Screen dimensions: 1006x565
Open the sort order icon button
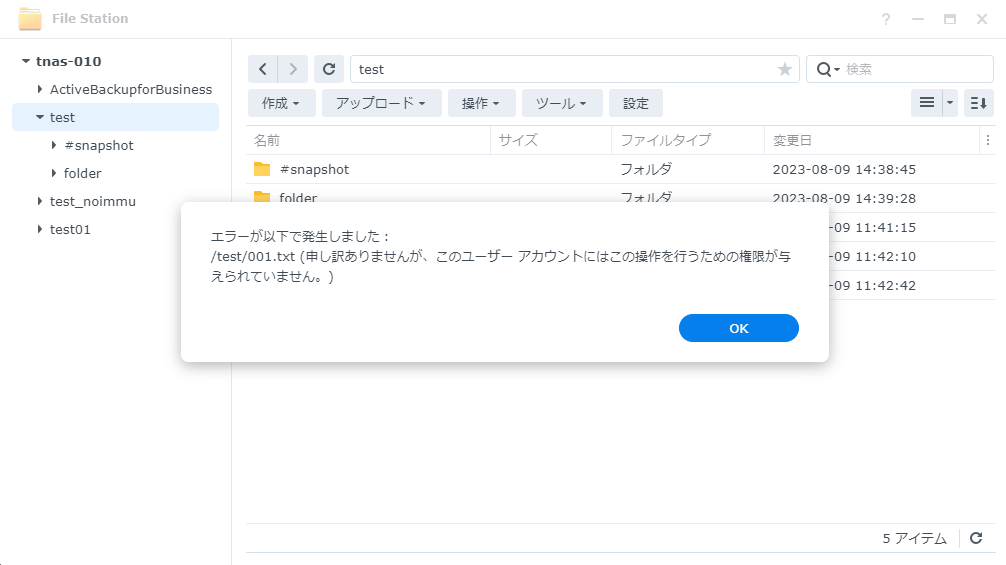coord(979,103)
